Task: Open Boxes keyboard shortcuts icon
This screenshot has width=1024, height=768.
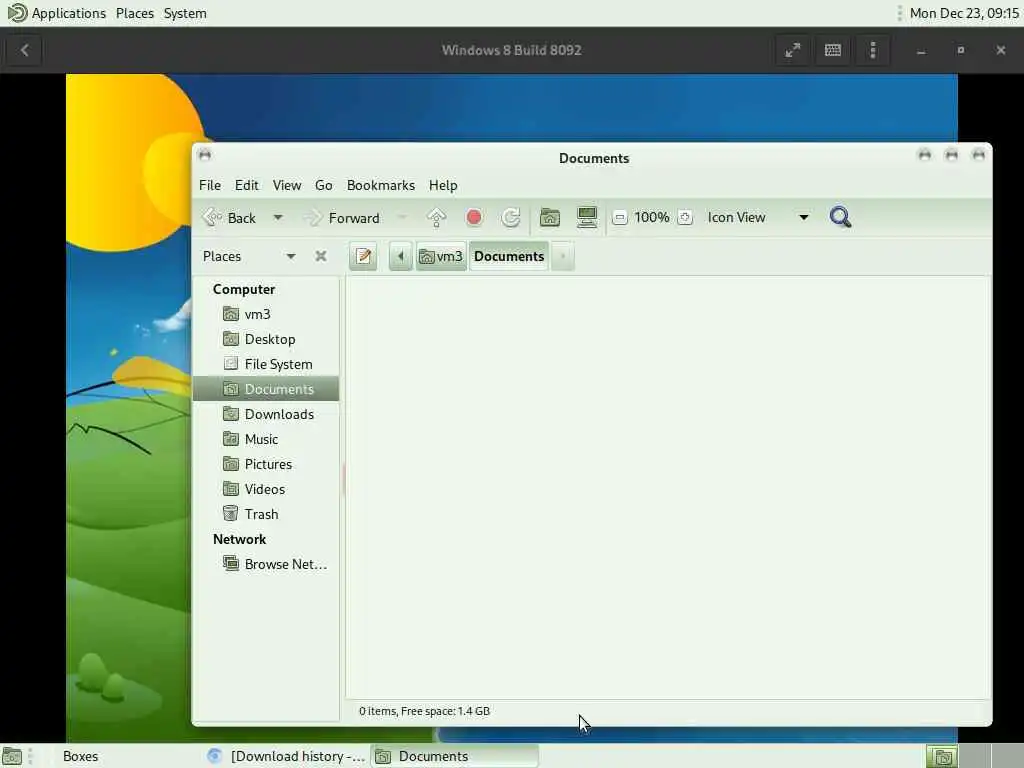Action: pyautogui.click(x=833, y=50)
